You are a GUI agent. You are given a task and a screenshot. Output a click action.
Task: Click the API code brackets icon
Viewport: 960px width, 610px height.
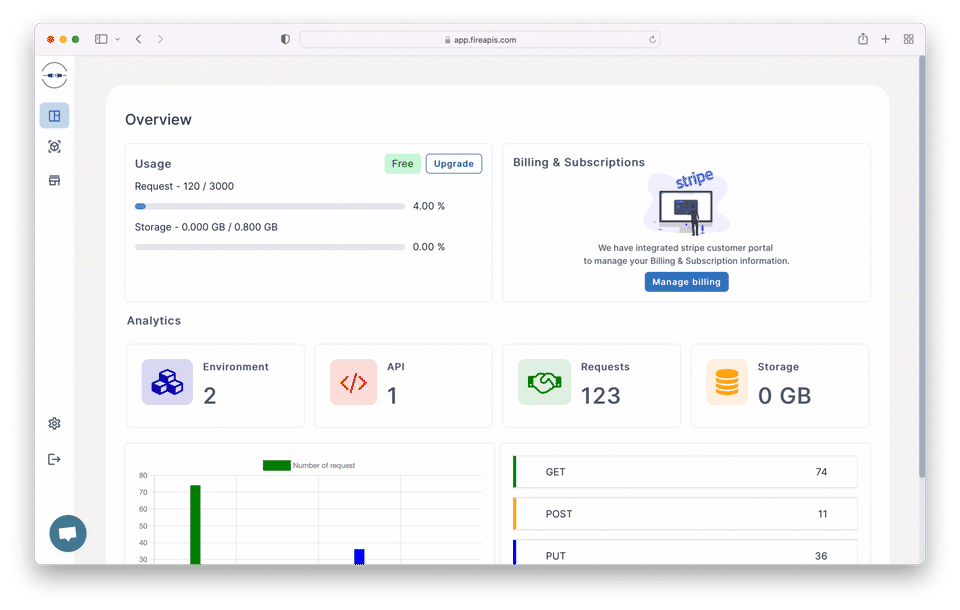[x=353, y=382]
